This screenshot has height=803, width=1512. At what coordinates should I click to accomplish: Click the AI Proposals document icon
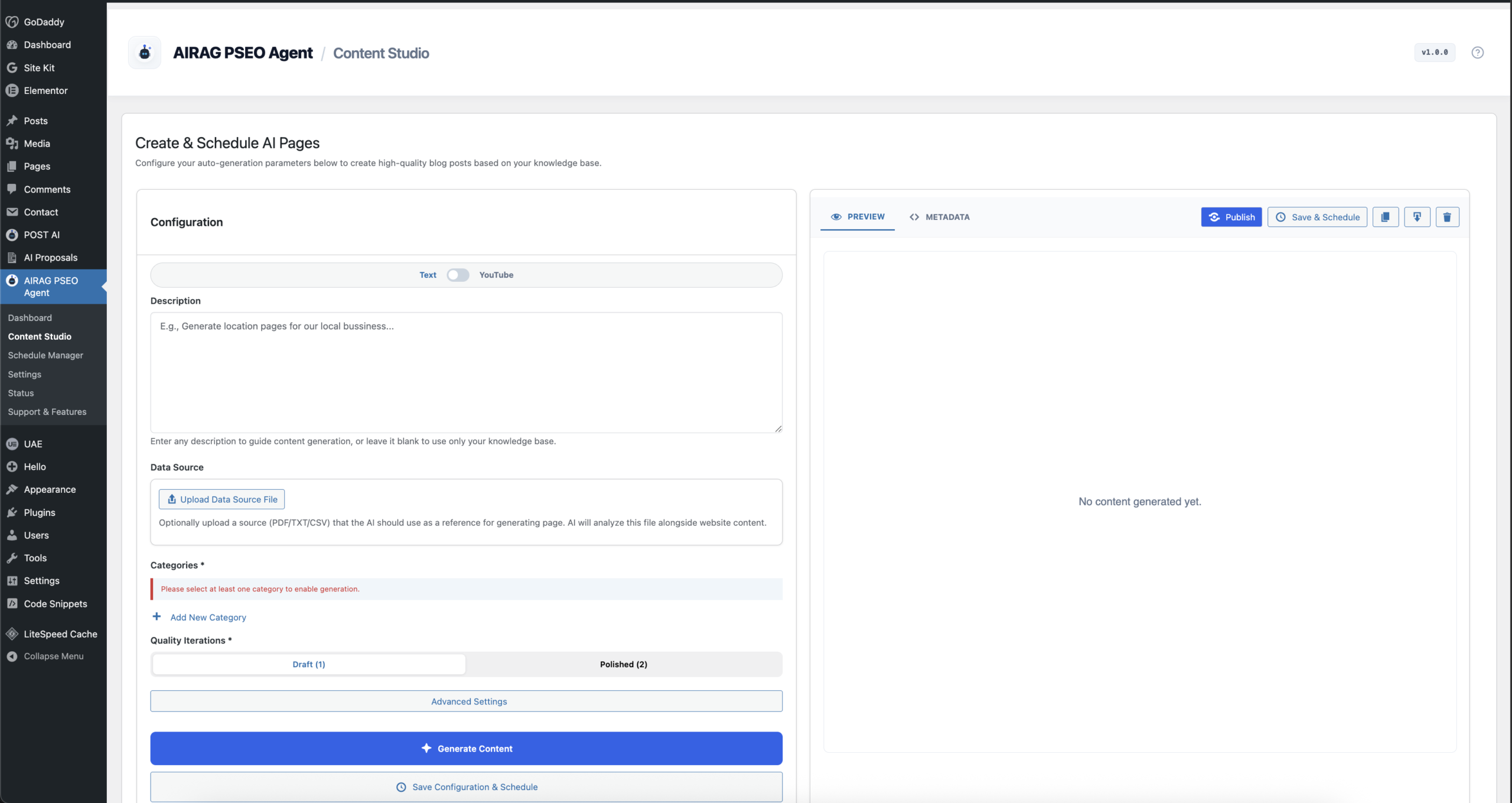point(12,258)
